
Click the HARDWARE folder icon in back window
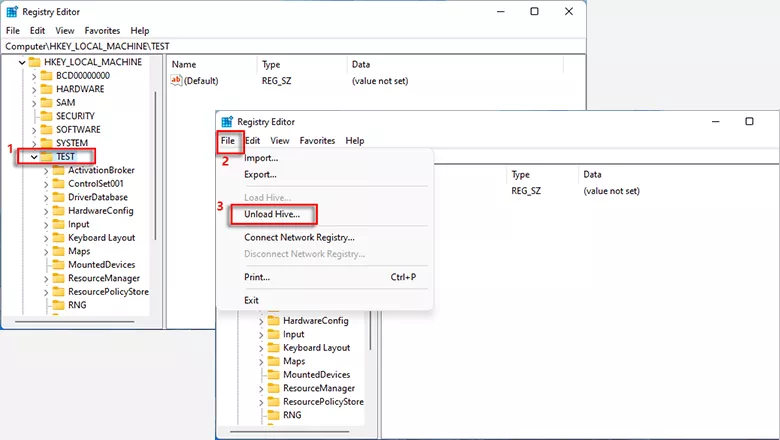46,89
